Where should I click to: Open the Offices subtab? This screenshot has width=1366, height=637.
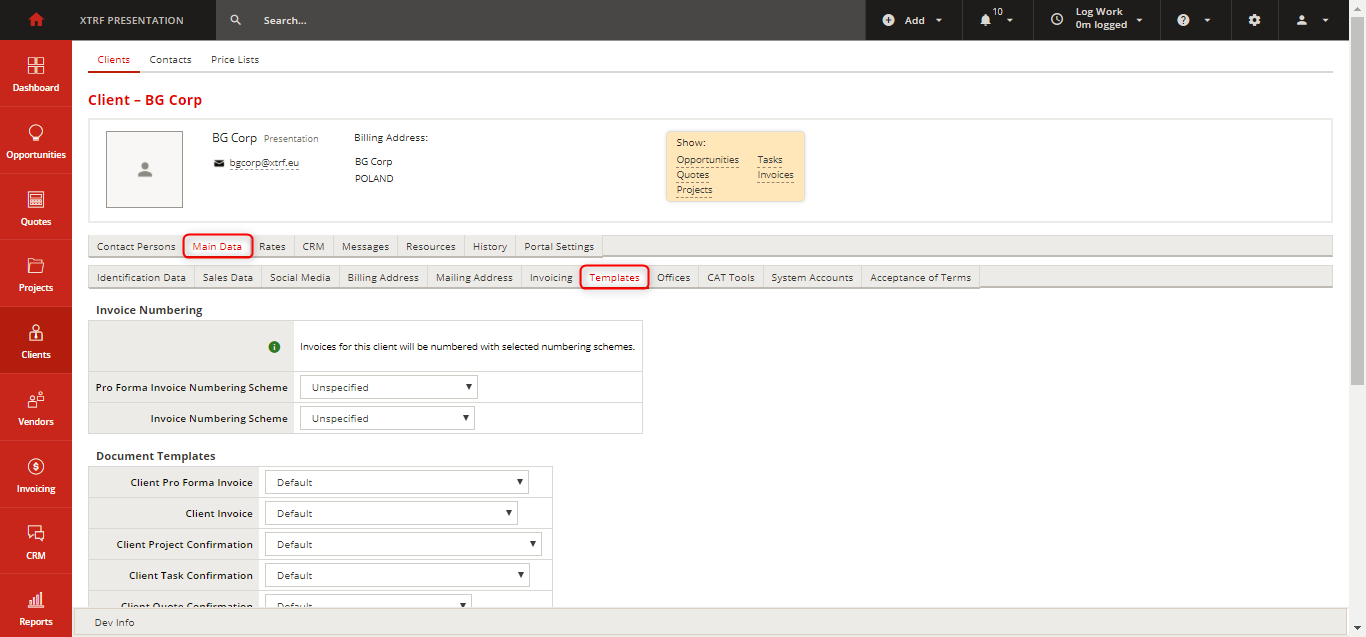(674, 277)
